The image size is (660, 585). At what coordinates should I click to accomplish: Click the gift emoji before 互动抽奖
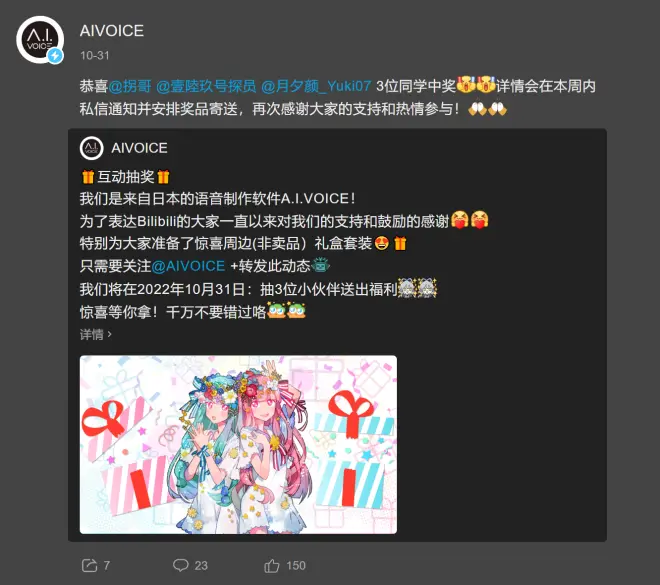point(88,177)
